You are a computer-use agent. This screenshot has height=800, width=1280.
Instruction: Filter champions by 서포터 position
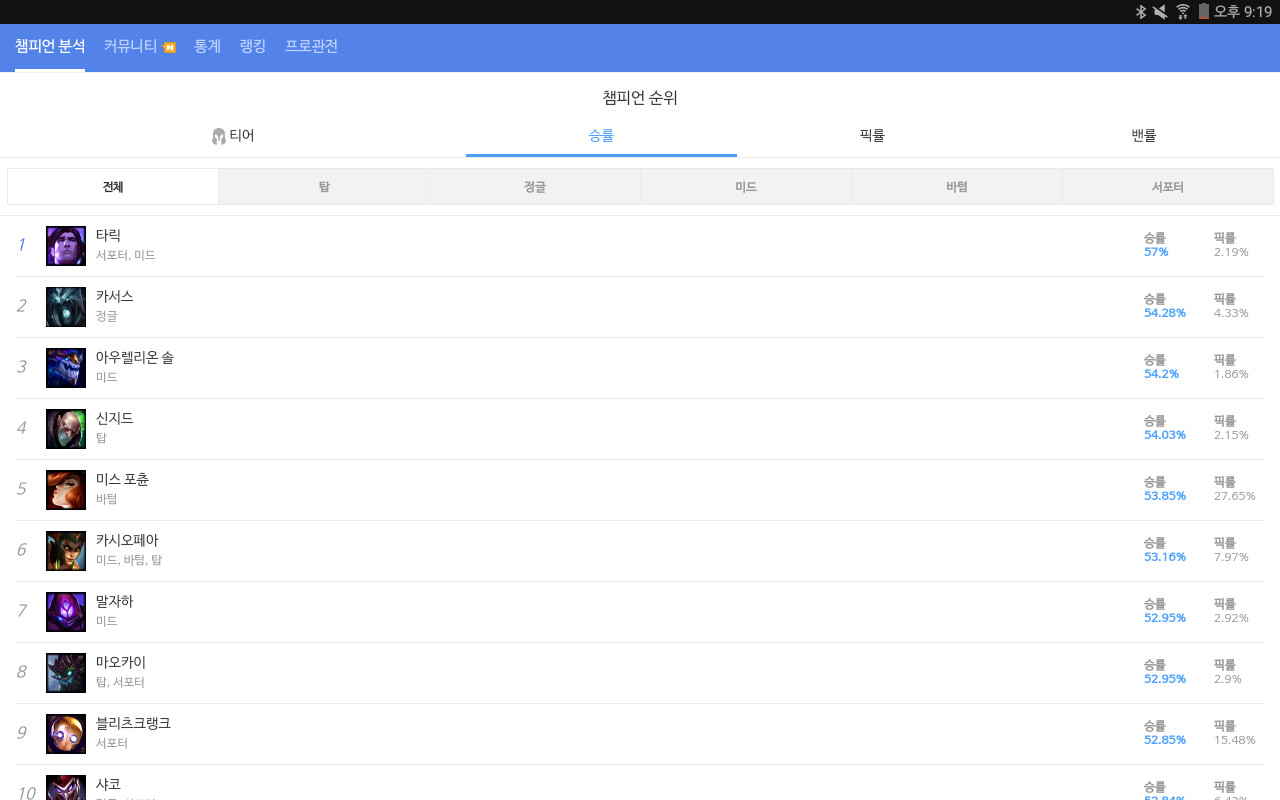point(1168,187)
